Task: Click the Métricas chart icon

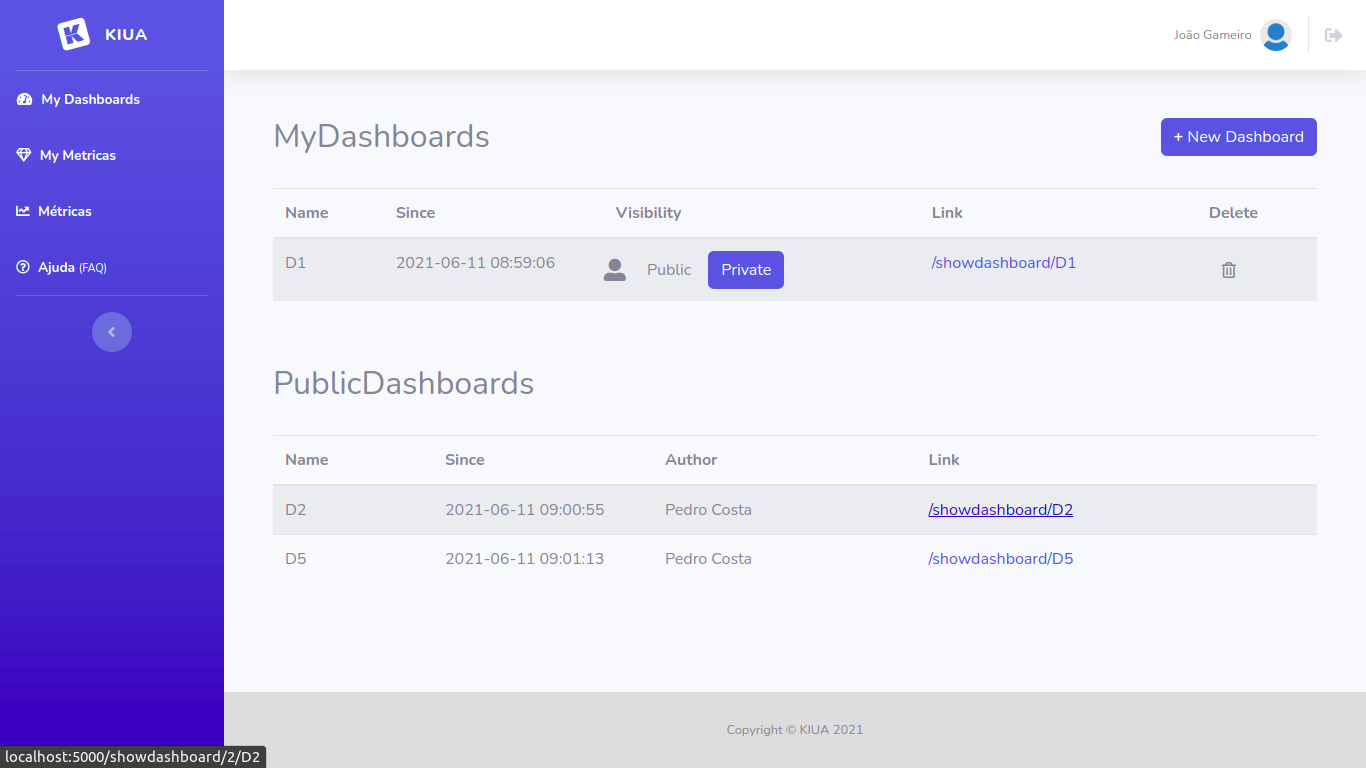Action: [x=23, y=211]
